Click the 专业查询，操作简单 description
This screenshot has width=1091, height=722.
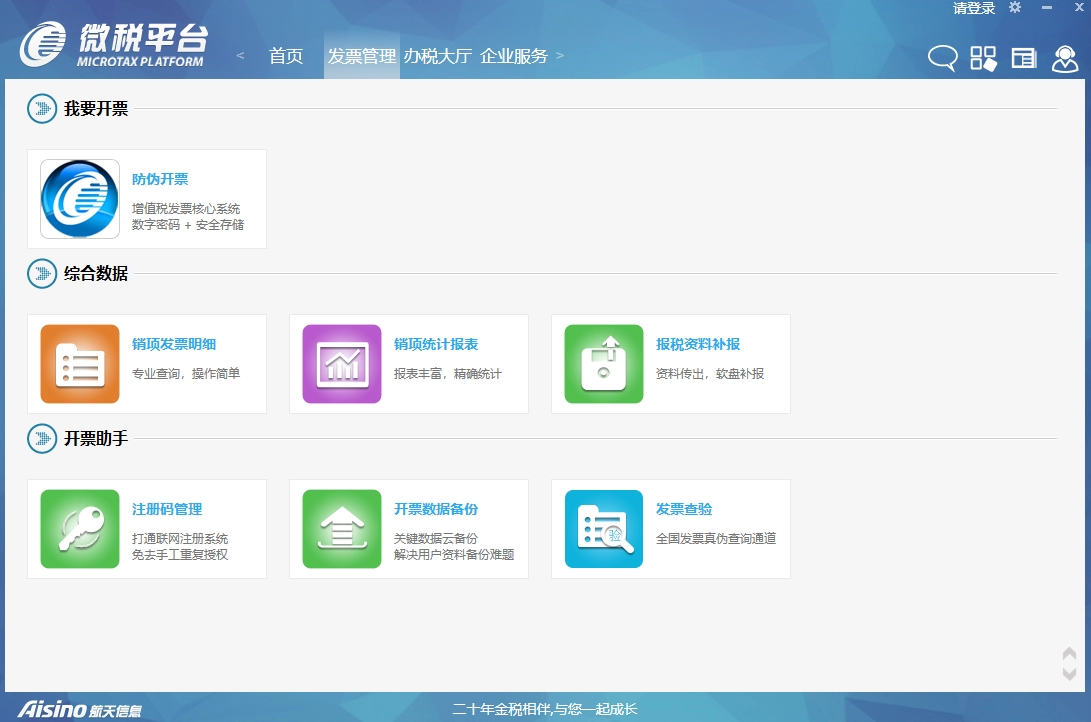pyautogui.click(x=186, y=374)
